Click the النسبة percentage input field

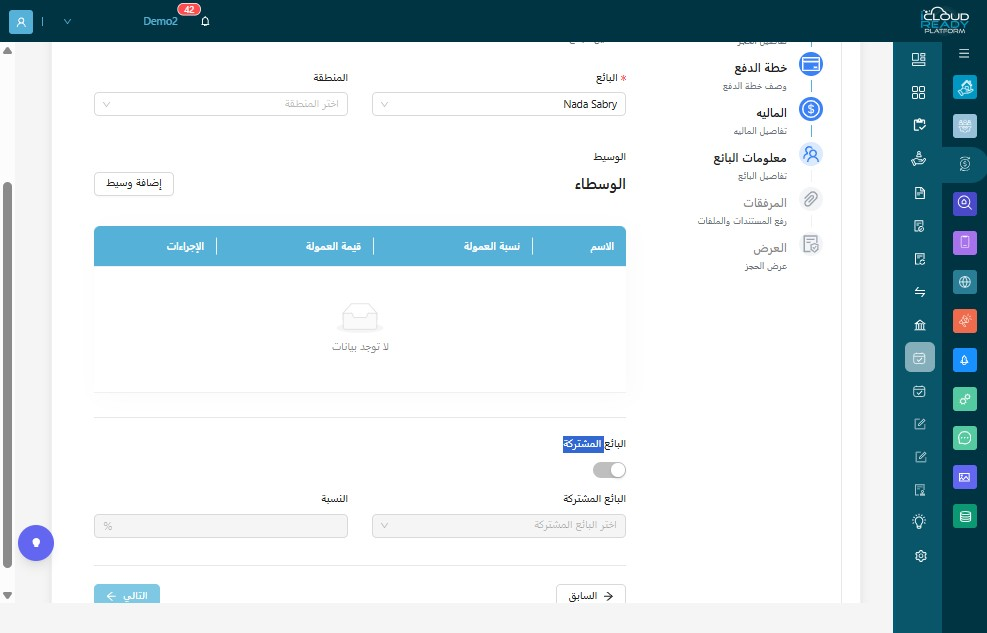point(221,525)
